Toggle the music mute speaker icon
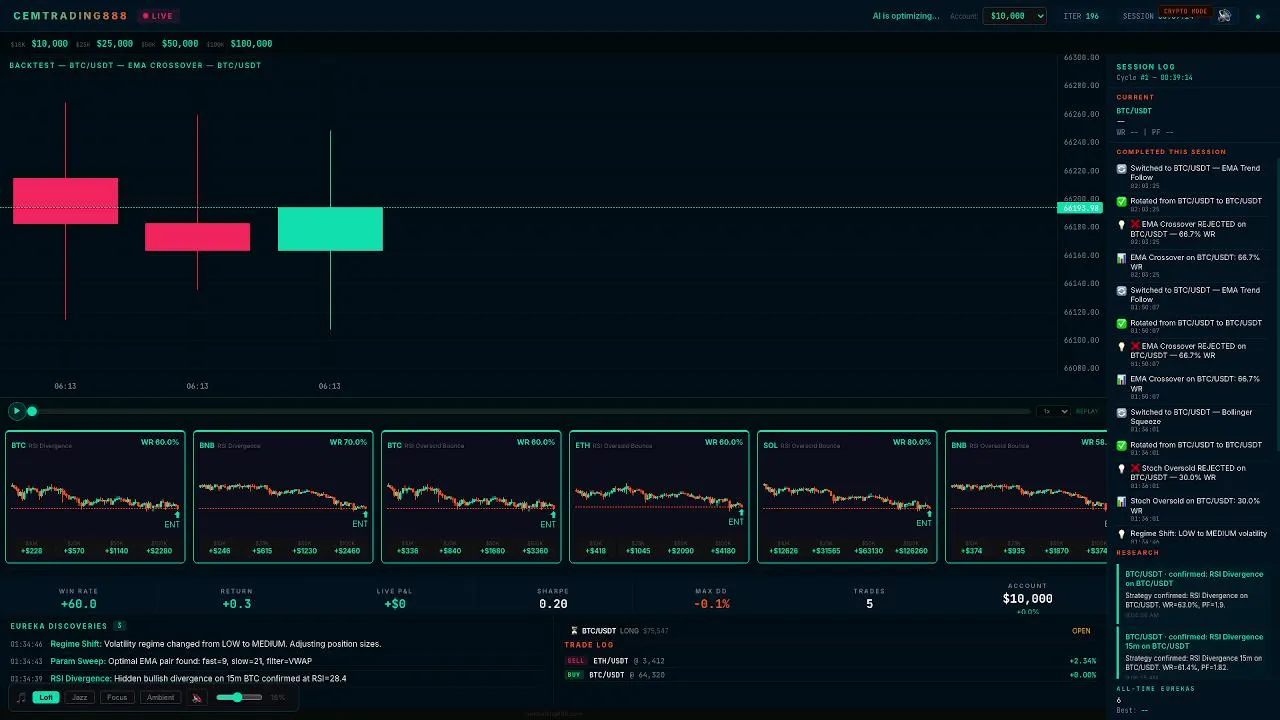This screenshot has width=1280, height=720. tap(197, 697)
